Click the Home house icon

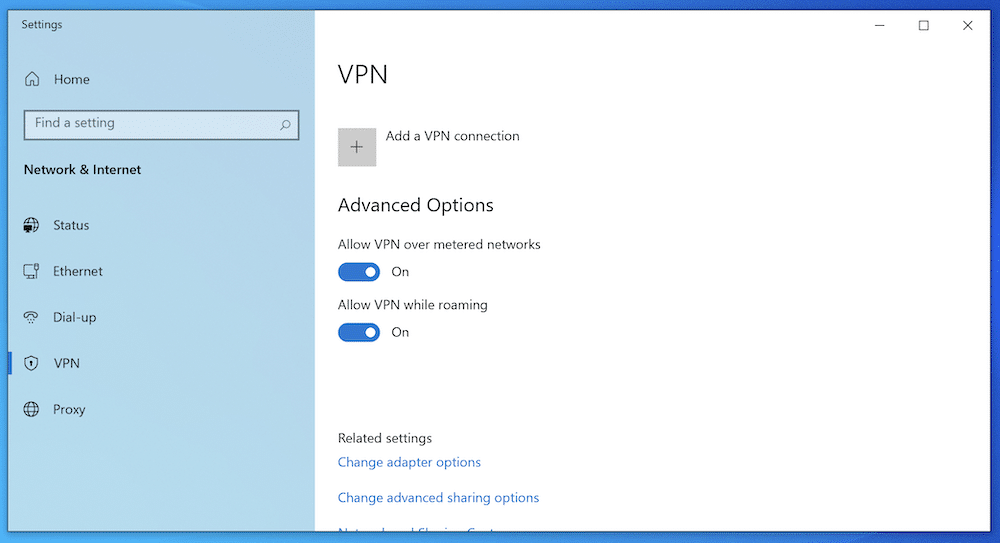32,79
